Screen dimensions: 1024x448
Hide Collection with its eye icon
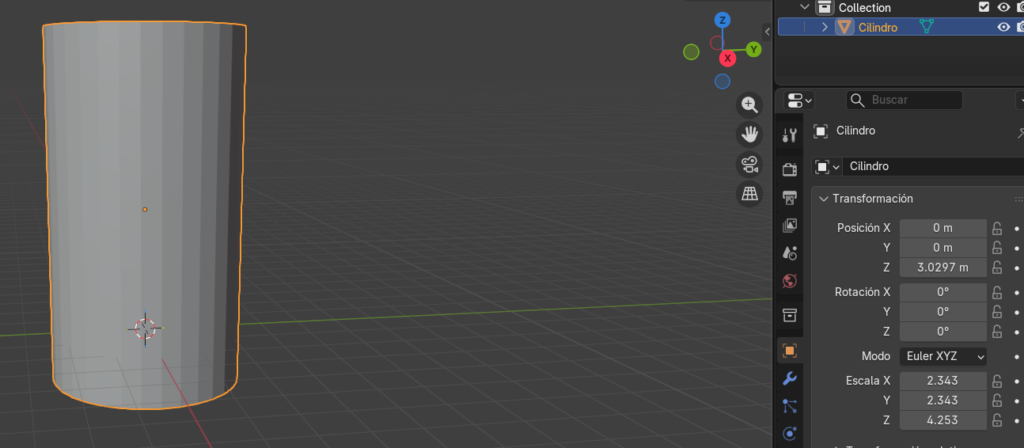click(1004, 7)
